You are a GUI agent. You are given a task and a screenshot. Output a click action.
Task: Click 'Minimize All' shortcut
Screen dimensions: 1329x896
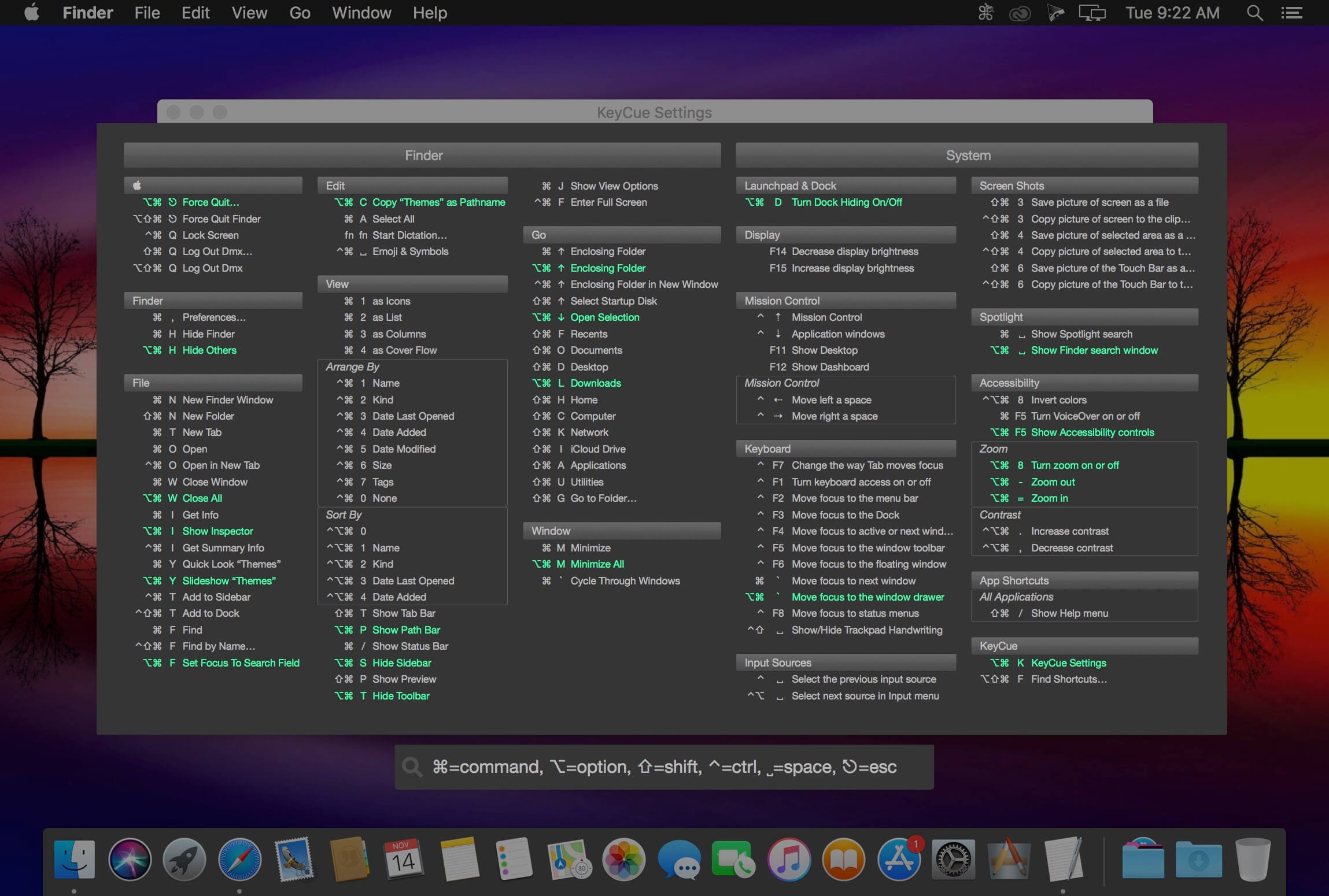point(597,564)
